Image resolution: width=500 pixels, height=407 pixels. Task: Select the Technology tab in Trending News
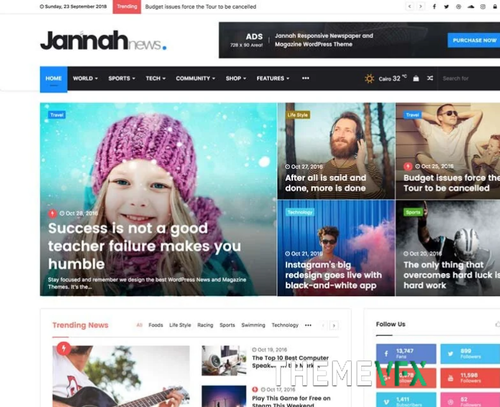pyautogui.click(x=285, y=325)
